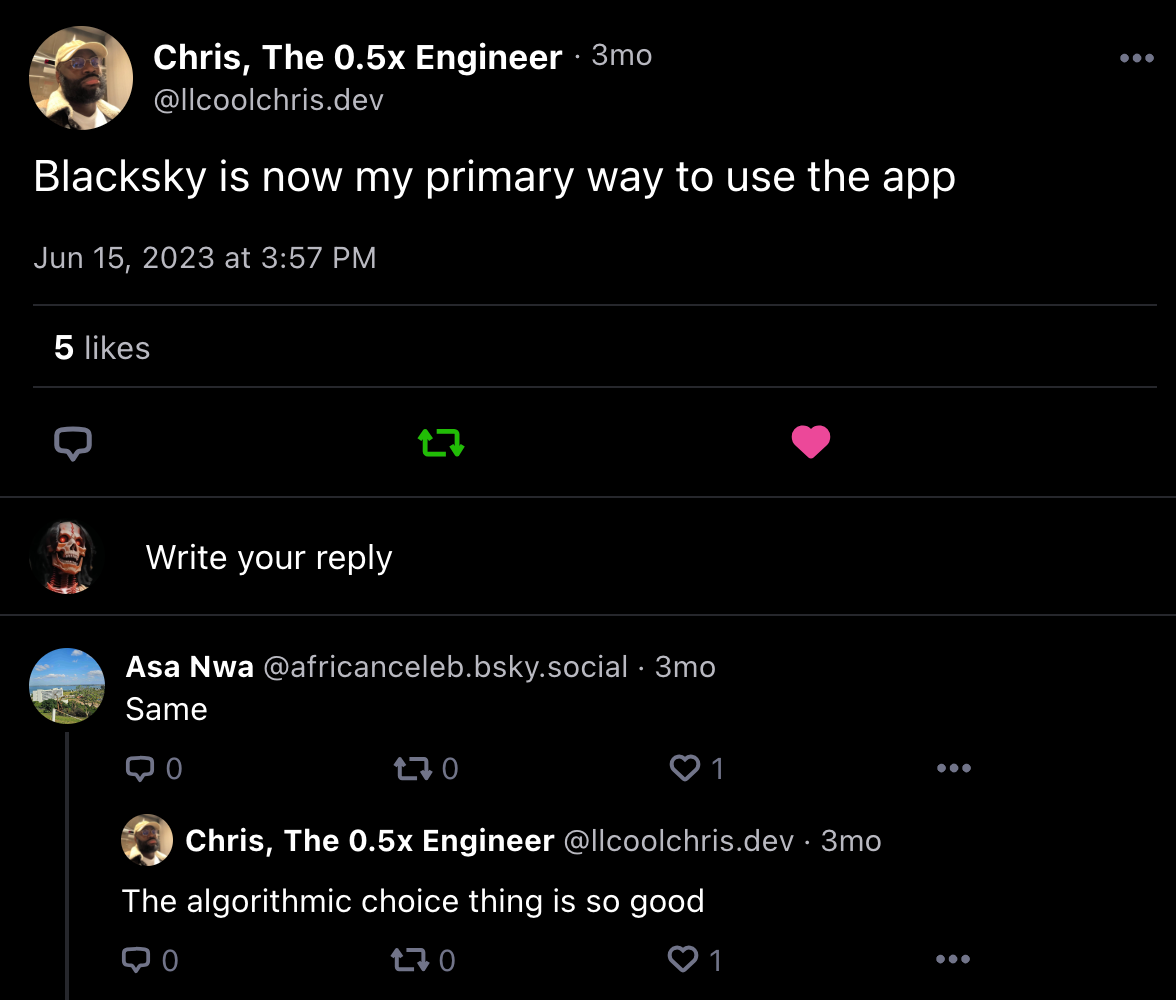Image resolution: width=1176 pixels, height=1000 pixels.
Task: Expand the three-dot menu on Chris's nested reply
Action: tap(952, 960)
